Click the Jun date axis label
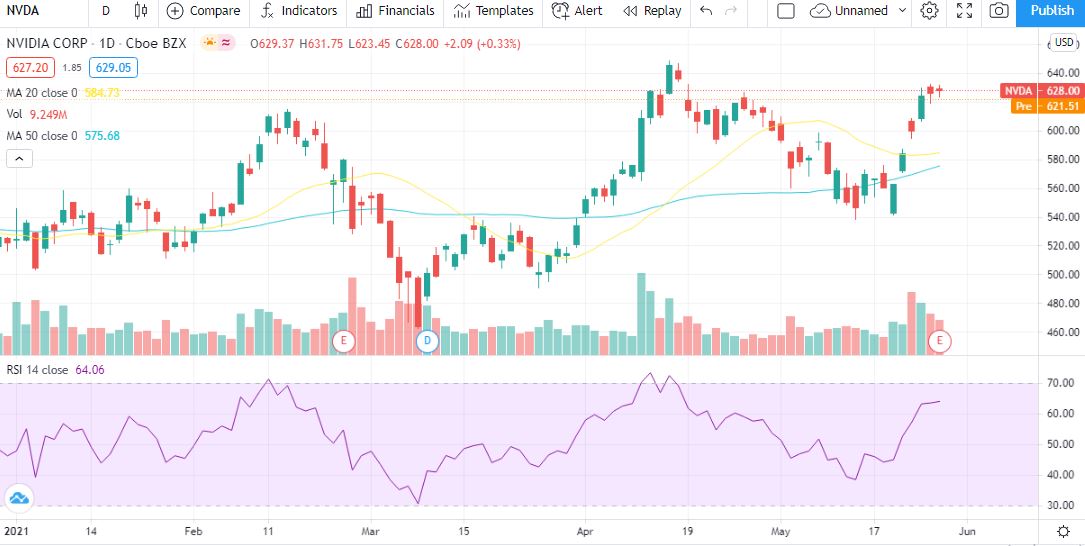The width and height of the screenshot is (1085, 546). (x=967, y=531)
